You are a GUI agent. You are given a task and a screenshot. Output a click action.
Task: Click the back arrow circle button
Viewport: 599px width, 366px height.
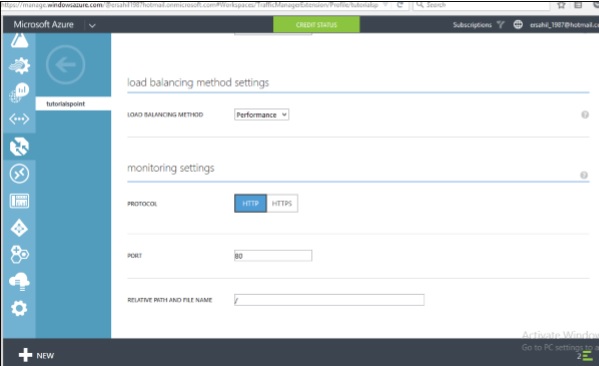[65, 65]
